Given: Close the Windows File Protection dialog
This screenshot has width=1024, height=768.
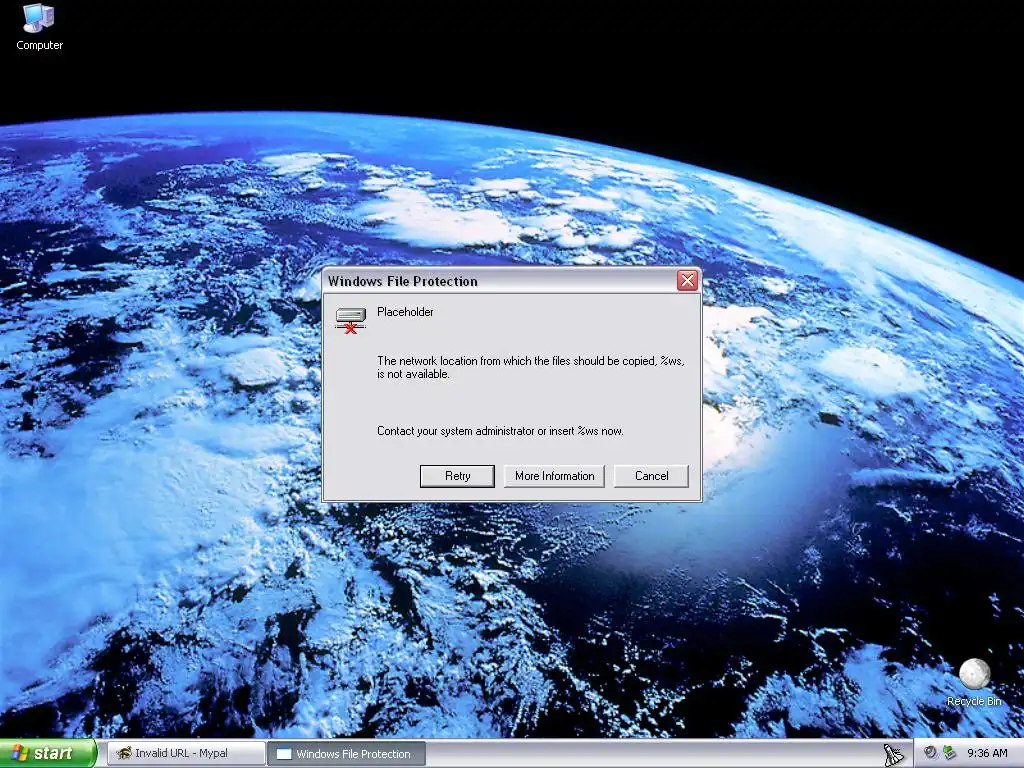Looking at the screenshot, I should click(x=687, y=281).
